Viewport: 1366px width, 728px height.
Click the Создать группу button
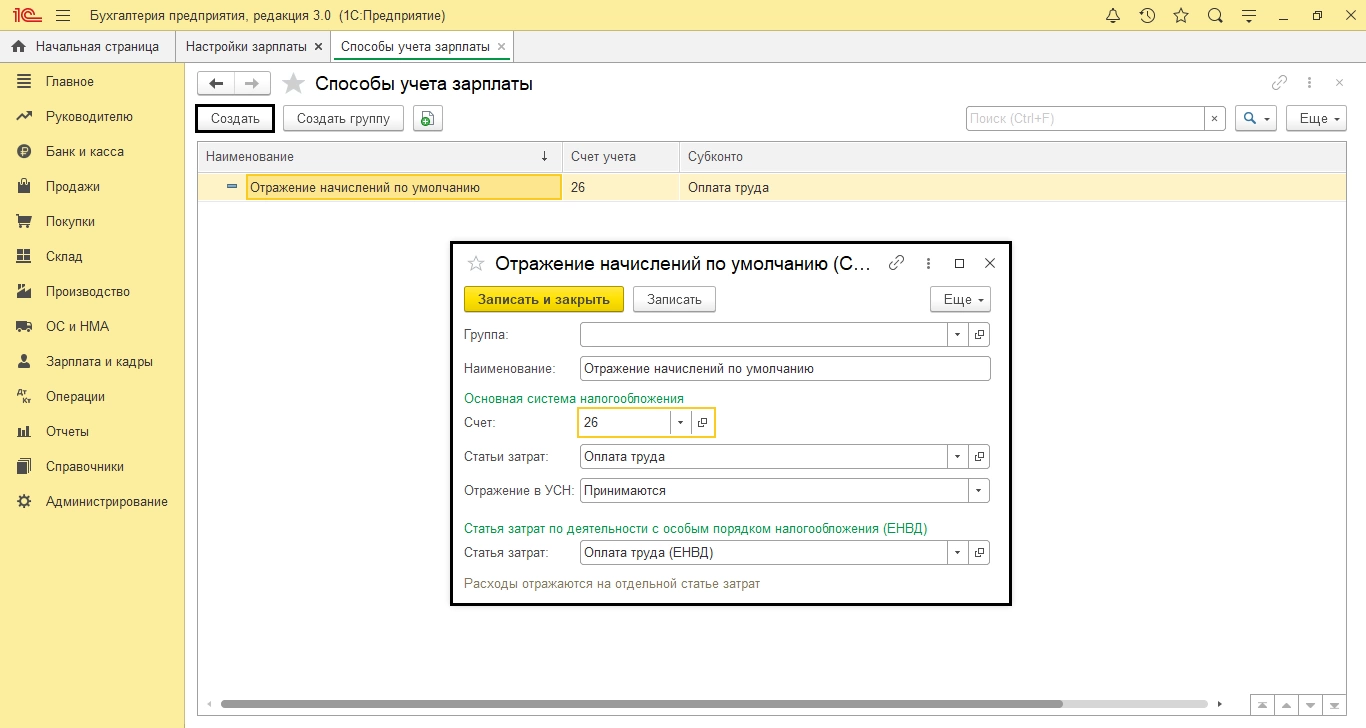pyautogui.click(x=343, y=119)
